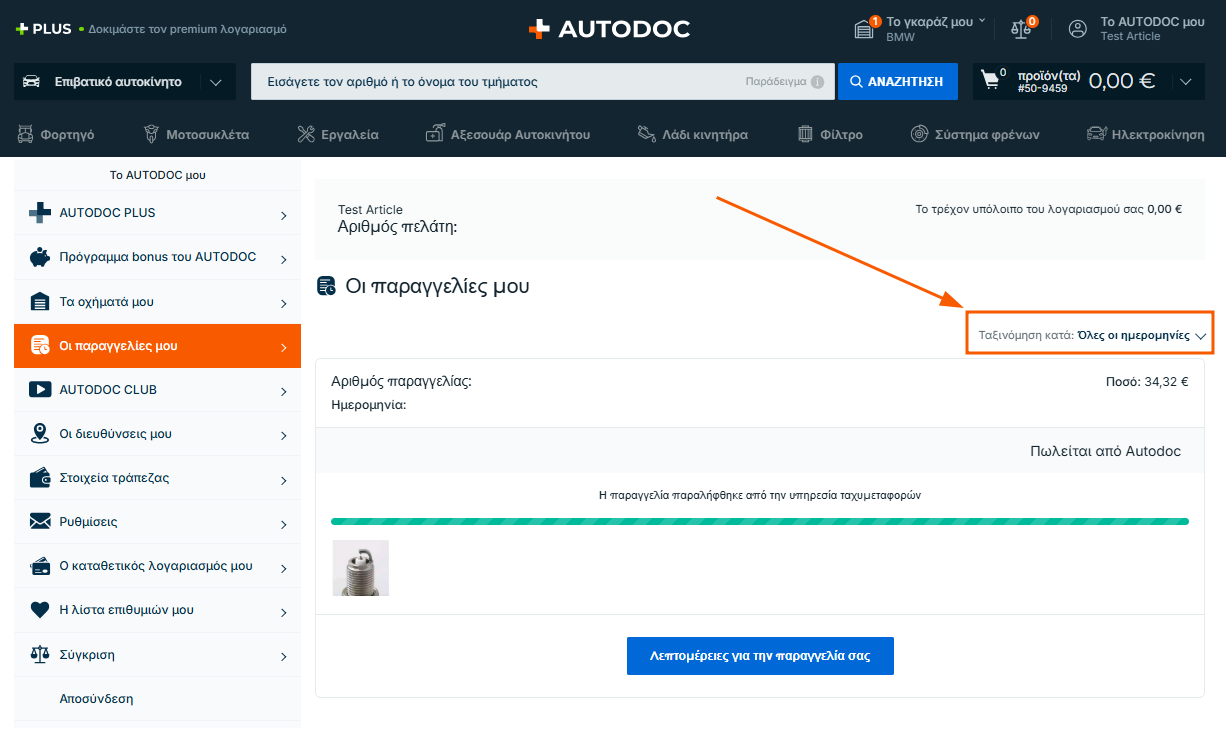Click Λεπτομέρειες για την παραγγελία σας button
The width and height of the screenshot is (1226, 754).
760,656
